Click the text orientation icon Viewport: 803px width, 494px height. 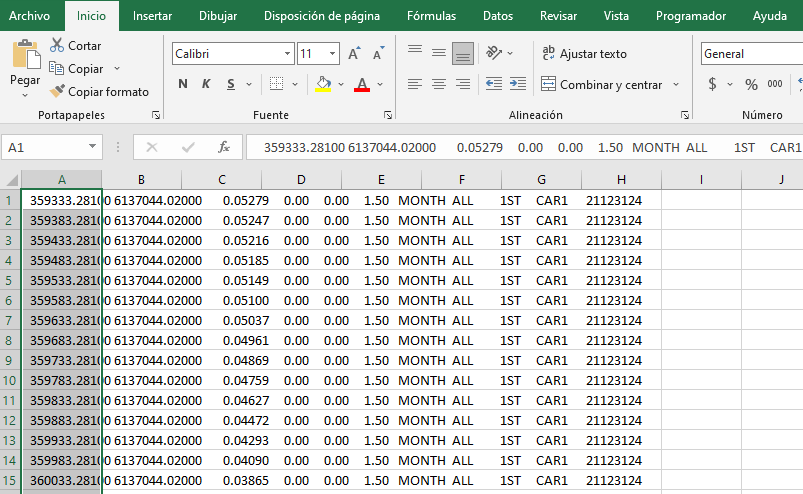tap(494, 53)
